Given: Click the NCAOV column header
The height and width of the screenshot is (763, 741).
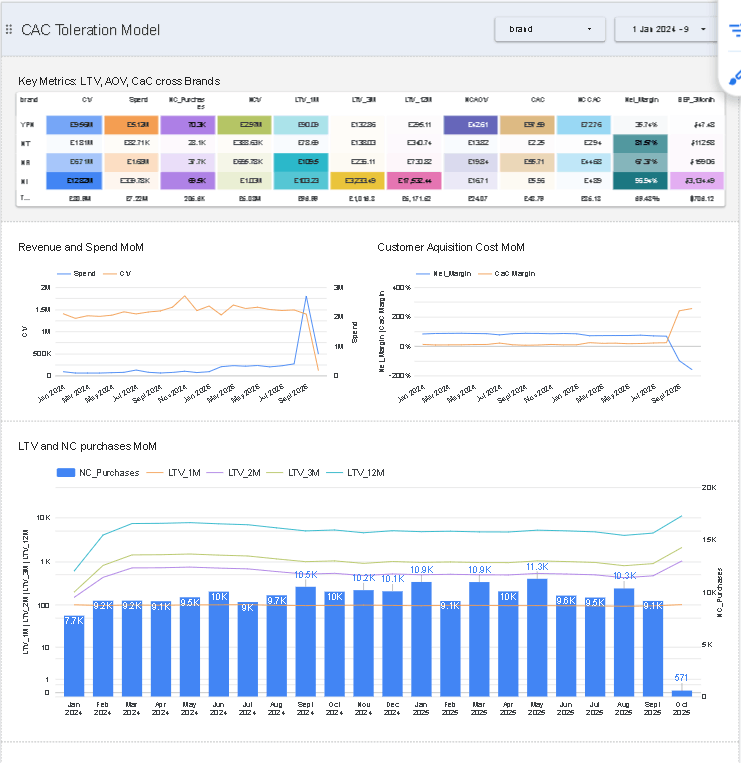Looking at the screenshot, I should (x=476, y=100).
